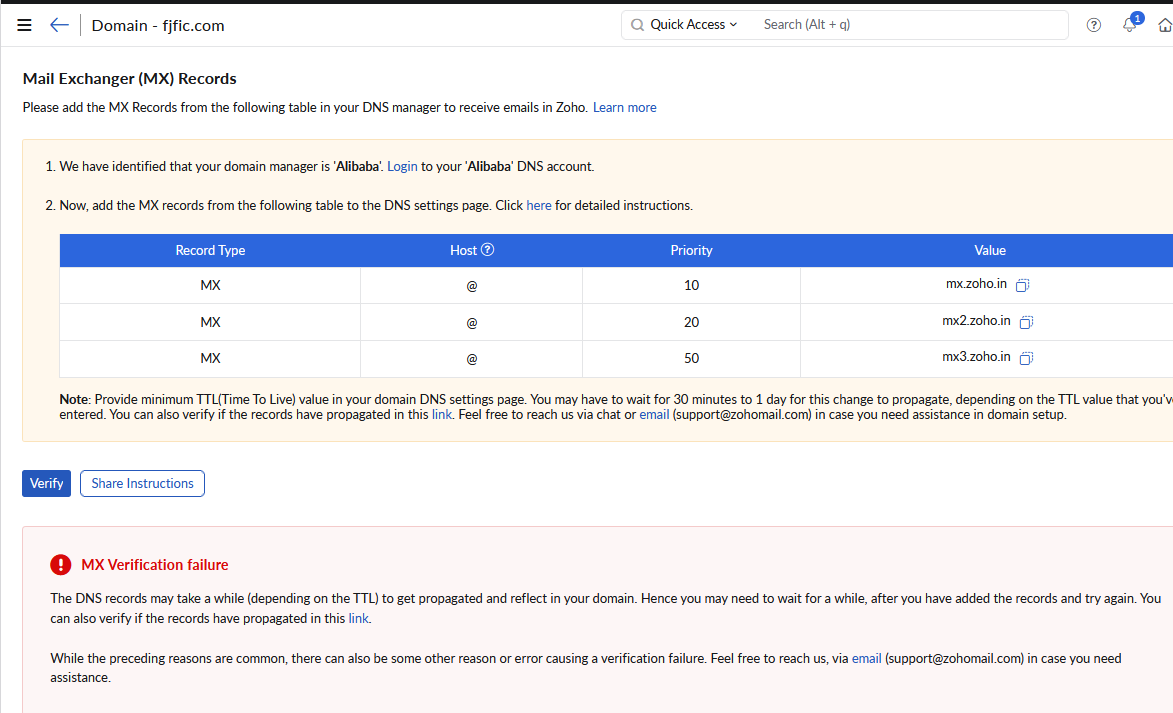Click Host column help icon
Screen dimensions: 1173x713
coord(488,250)
